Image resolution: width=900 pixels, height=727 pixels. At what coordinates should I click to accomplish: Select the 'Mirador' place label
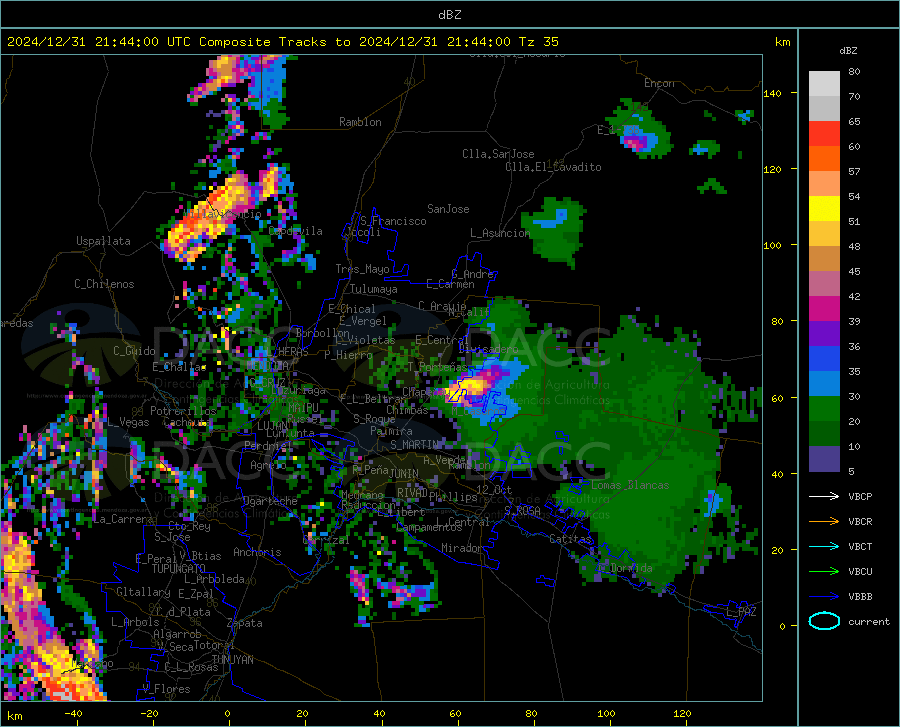[x=461, y=548]
